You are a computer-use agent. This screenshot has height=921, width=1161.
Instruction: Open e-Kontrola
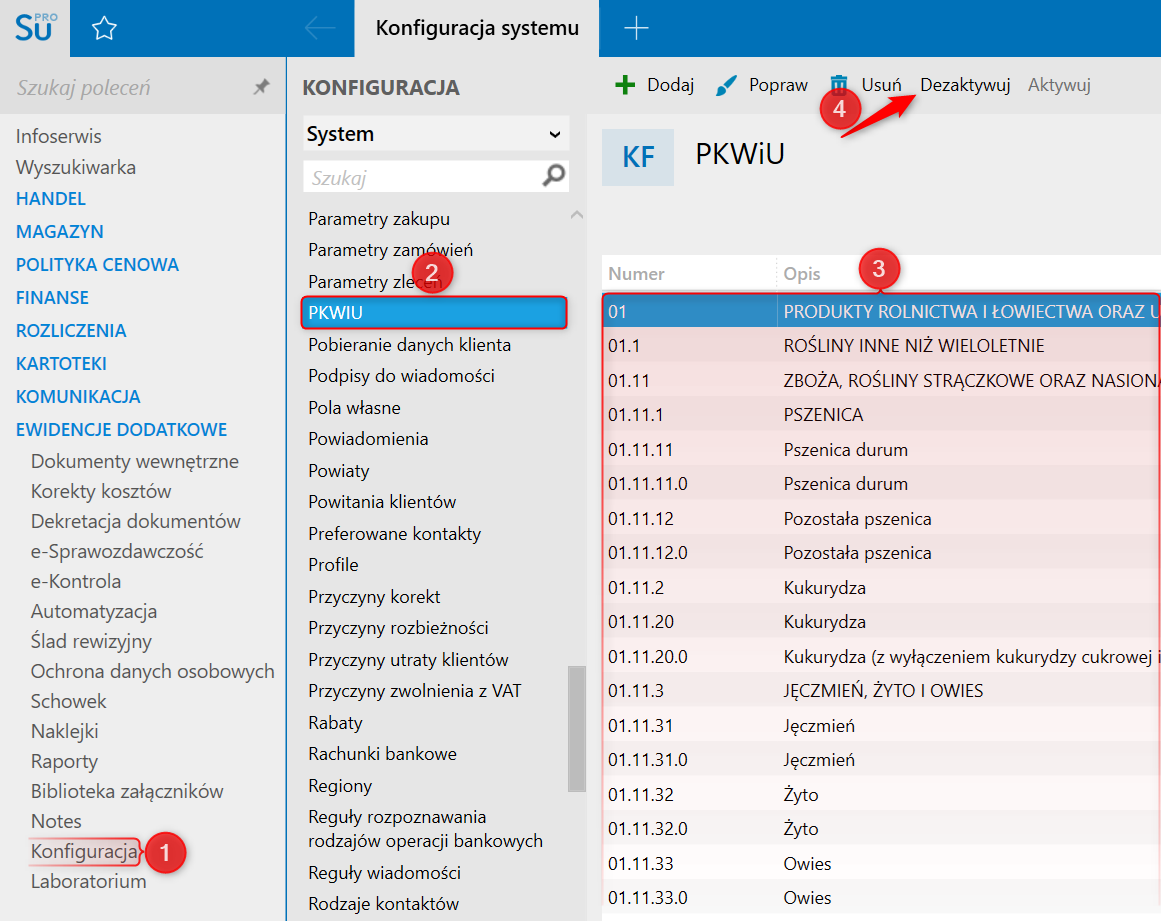pos(76,581)
